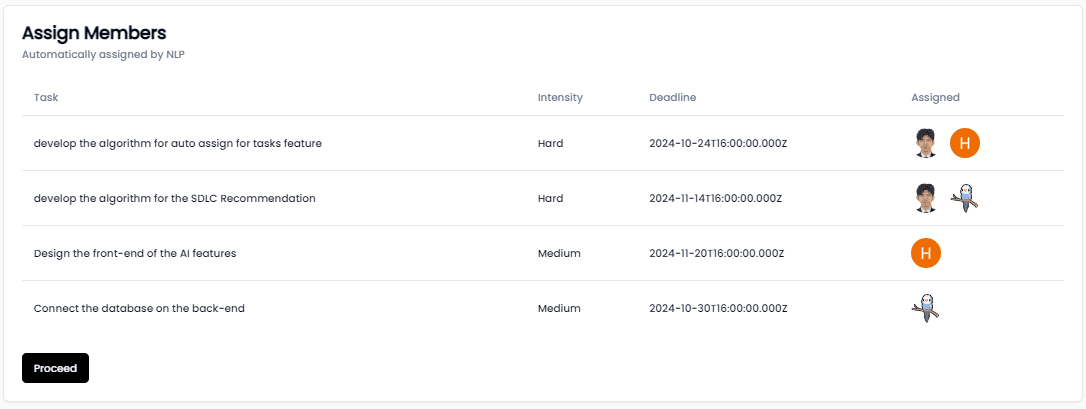The image size is (1086, 409).
Task: Select the SDLC Recommendation task text
Action: click(x=175, y=199)
